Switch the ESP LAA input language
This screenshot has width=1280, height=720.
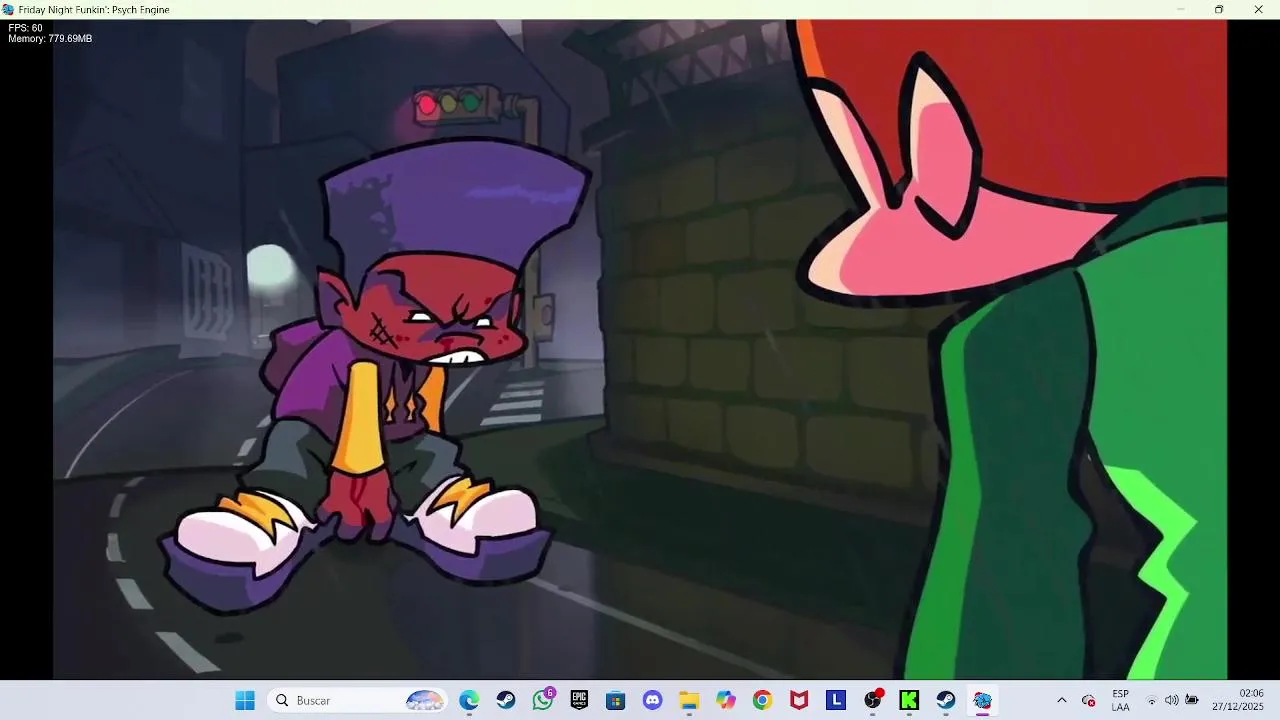tap(1121, 700)
